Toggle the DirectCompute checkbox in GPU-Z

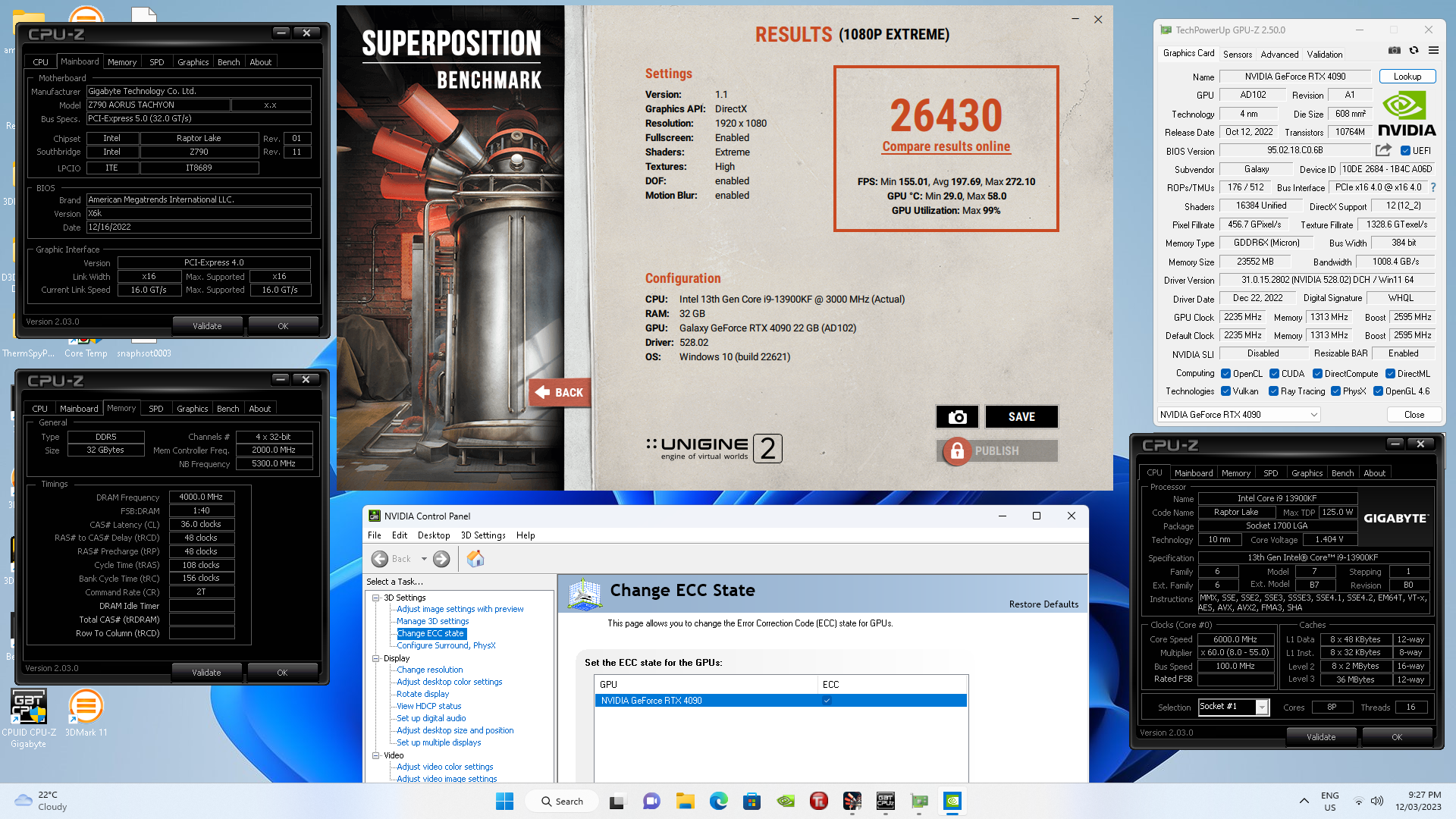click(1317, 373)
